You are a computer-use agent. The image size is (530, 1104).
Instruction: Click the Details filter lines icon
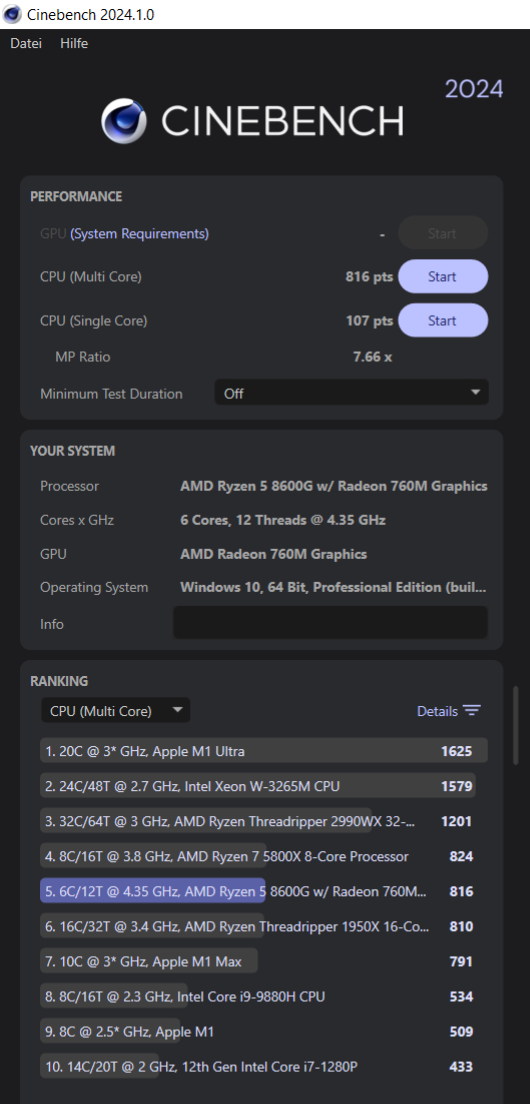tap(472, 711)
